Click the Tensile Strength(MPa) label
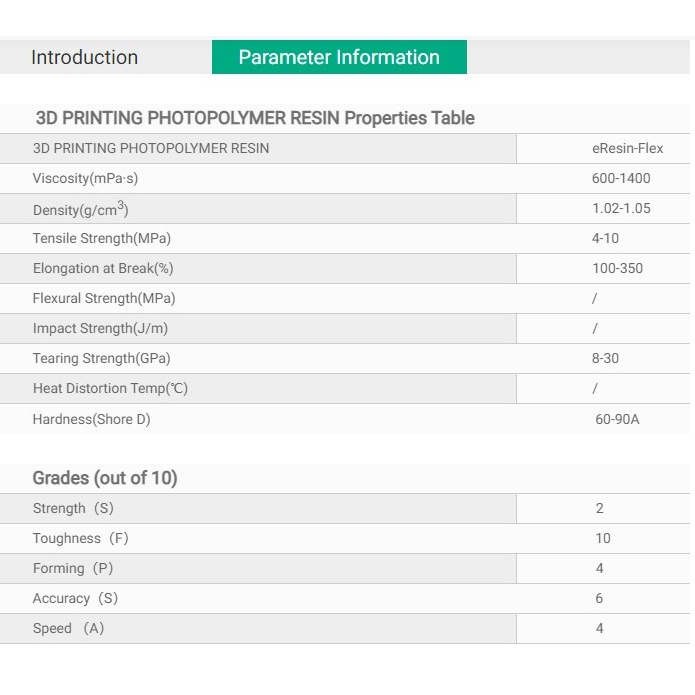 pyautogui.click(x=102, y=238)
